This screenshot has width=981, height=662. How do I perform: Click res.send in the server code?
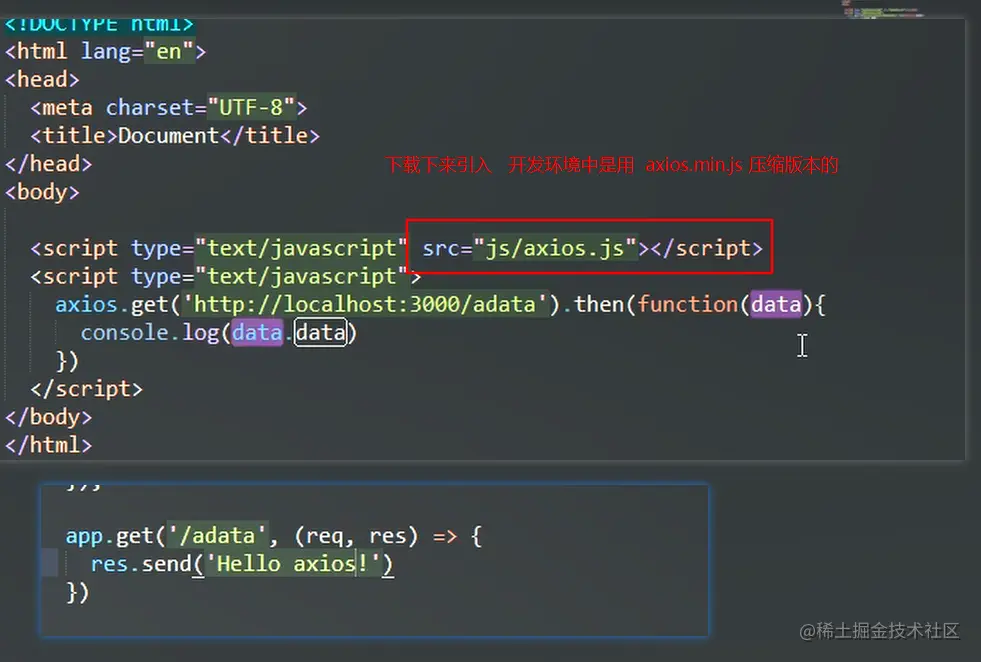tap(141, 564)
